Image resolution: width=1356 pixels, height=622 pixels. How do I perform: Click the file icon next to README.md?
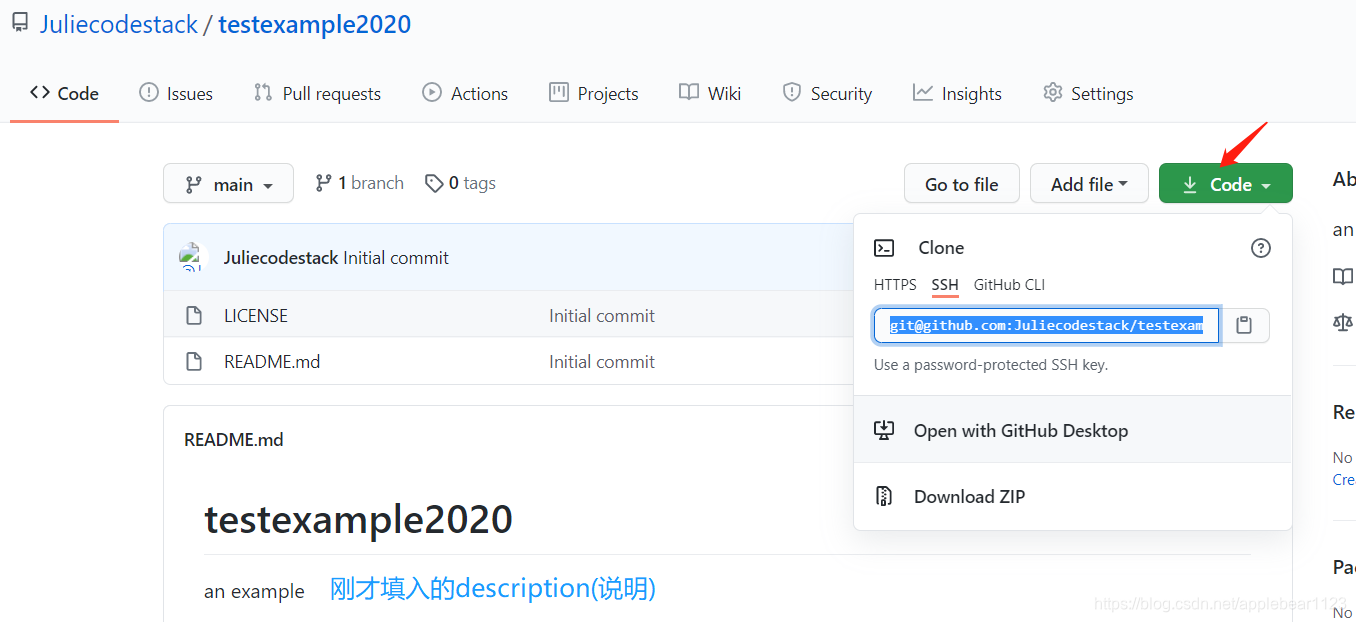(x=195, y=361)
